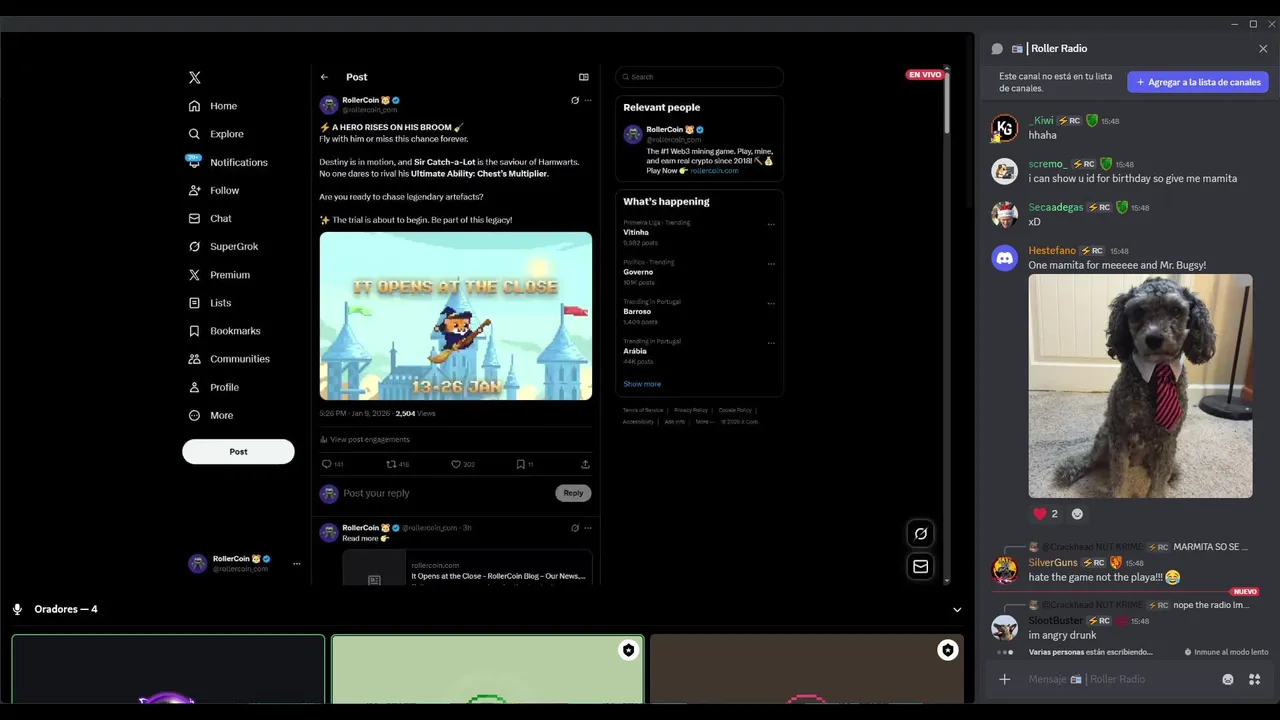1280x720 pixels.
Task: Click the plus attach button in message bar
Action: tap(1005, 680)
